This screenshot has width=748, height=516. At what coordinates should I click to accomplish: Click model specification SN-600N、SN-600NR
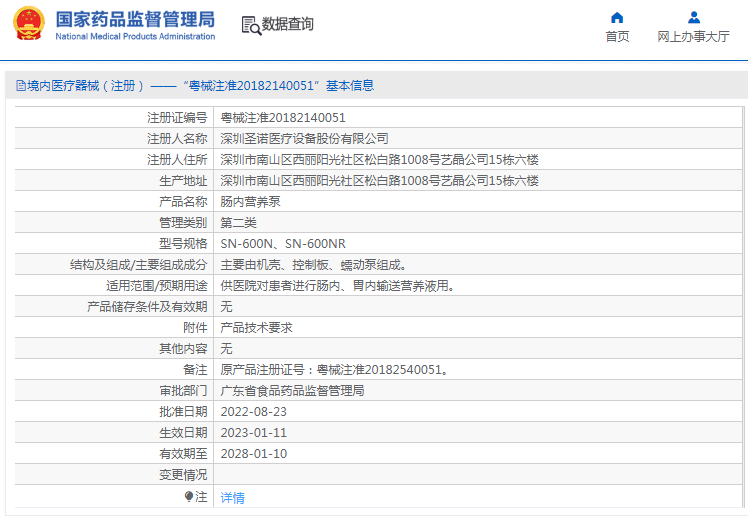[282, 244]
